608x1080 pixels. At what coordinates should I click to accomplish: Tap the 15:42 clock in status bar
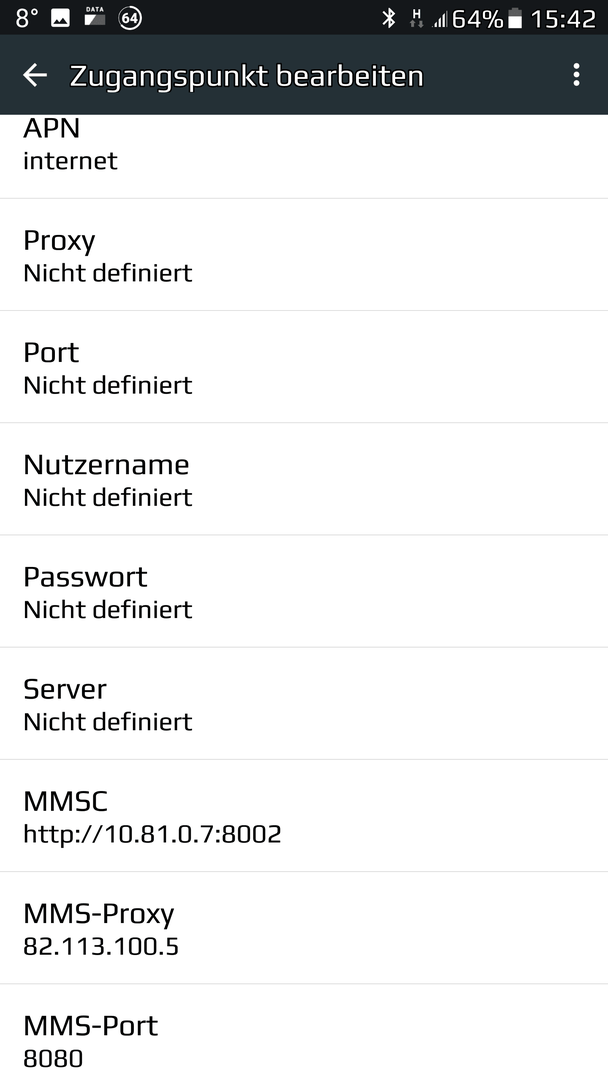(x=563, y=19)
